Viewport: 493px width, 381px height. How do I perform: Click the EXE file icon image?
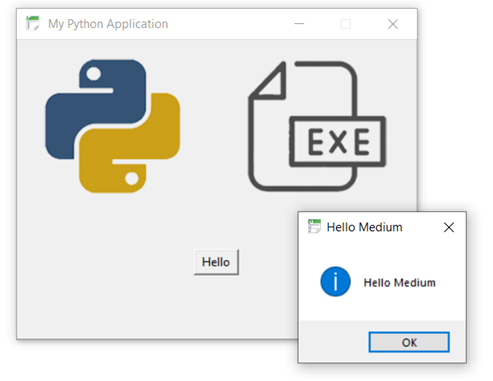tap(317, 126)
